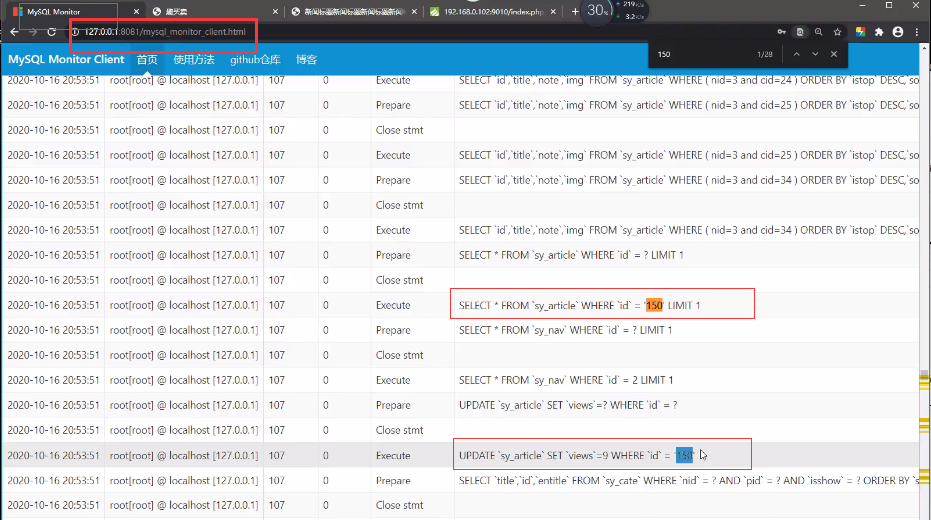This screenshot has height=520, width=931.
Task: Bookmark this page with the star icon
Action: pyautogui.click(x=839, y=32)
